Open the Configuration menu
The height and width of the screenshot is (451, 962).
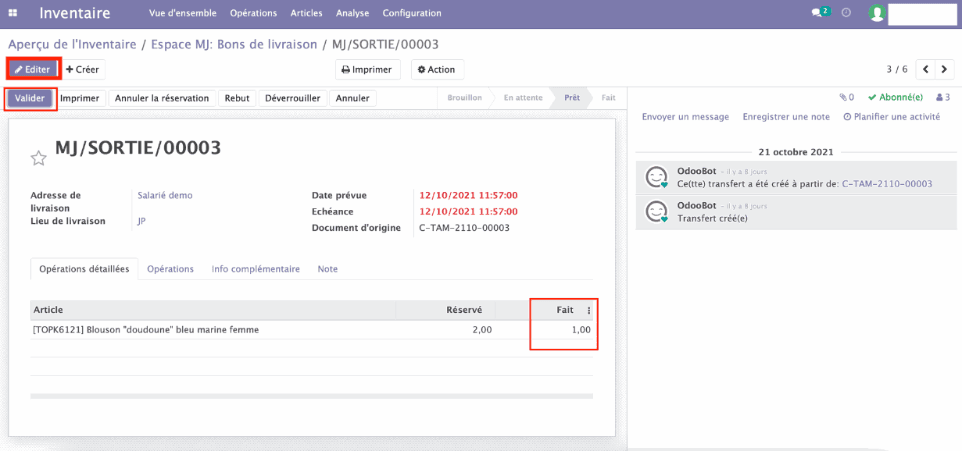[412, 13]
